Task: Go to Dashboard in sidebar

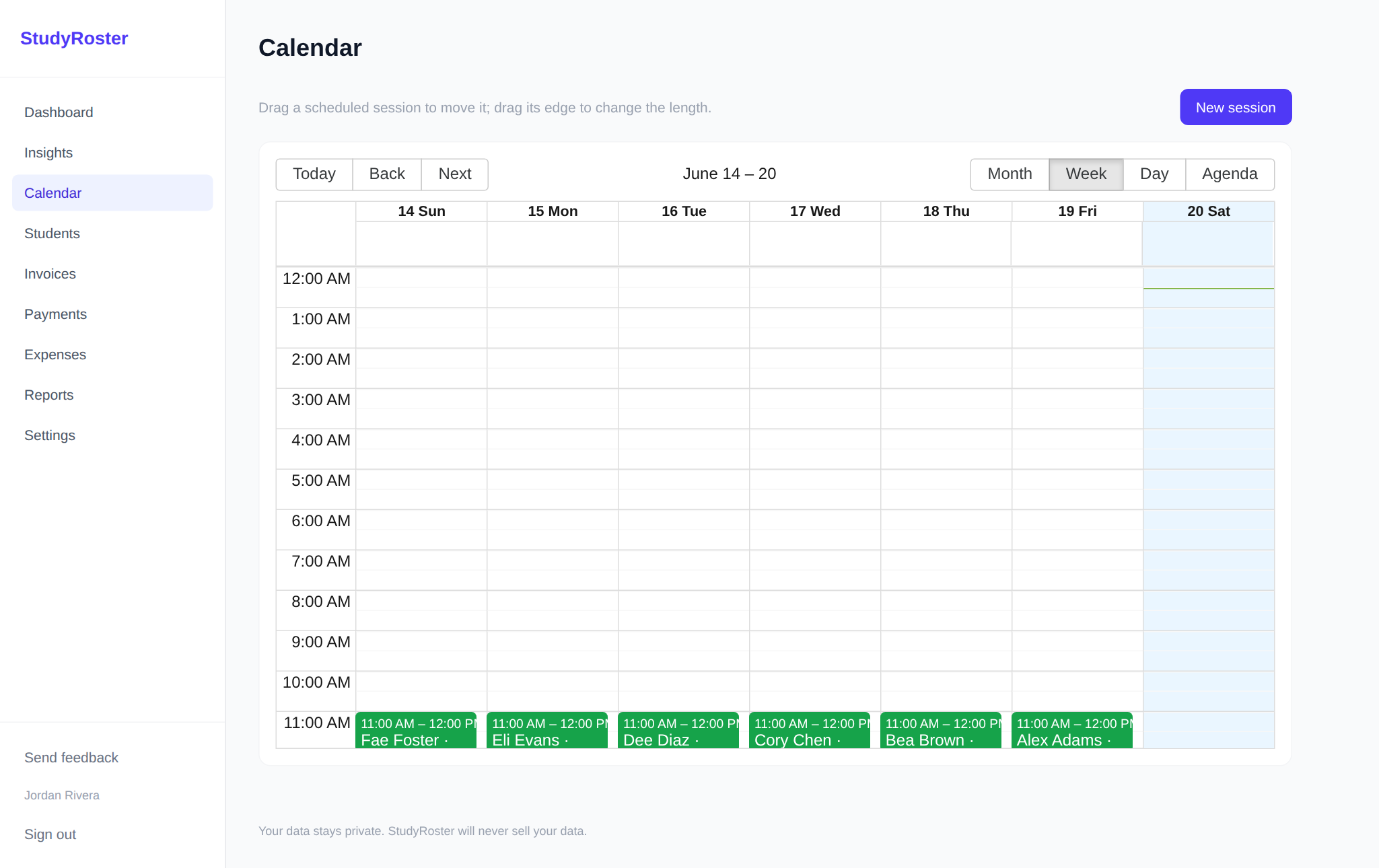Action: [x=112, y=112]
